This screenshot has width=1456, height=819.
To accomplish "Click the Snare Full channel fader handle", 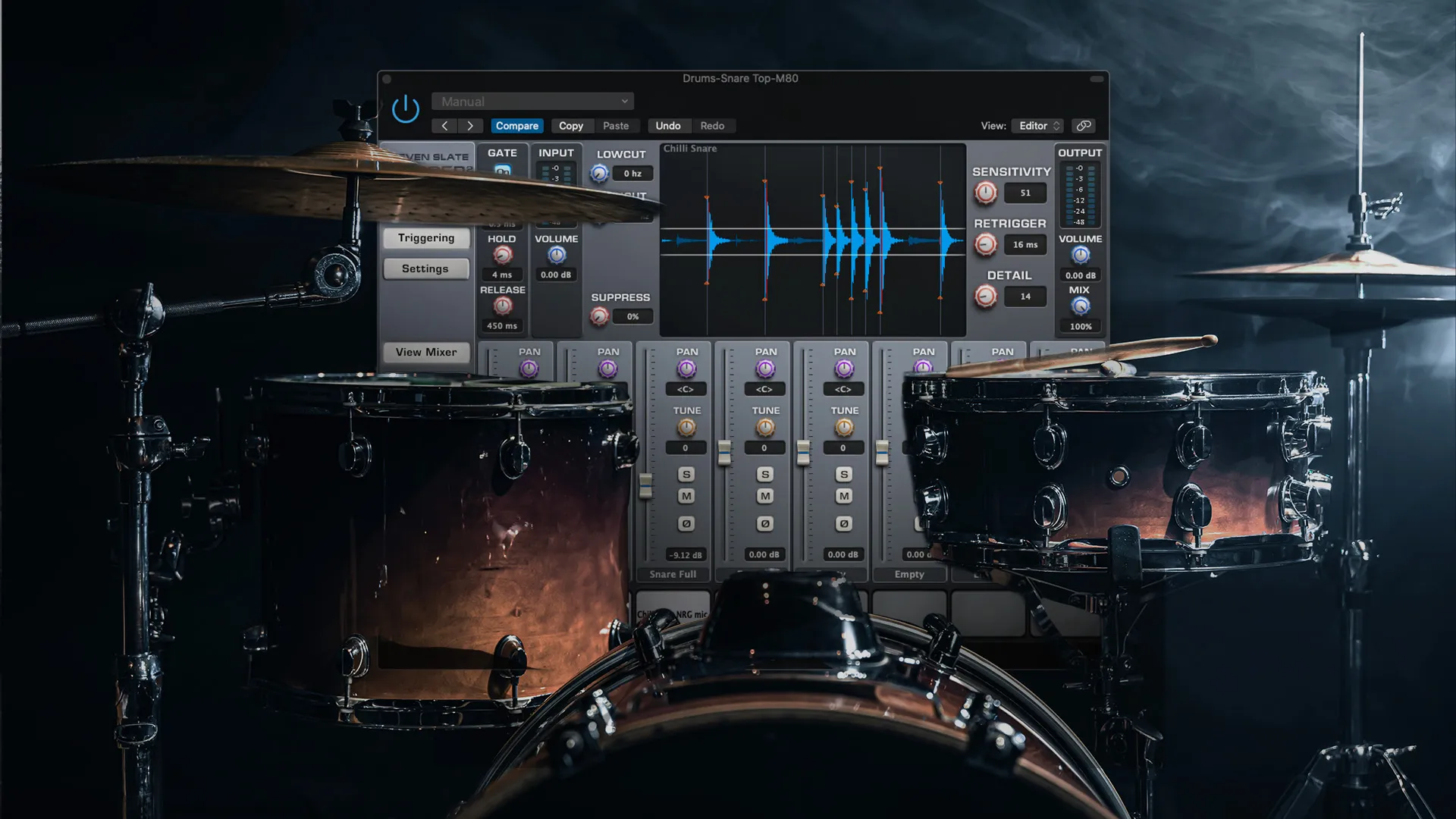I will click(x=645, y=485).
